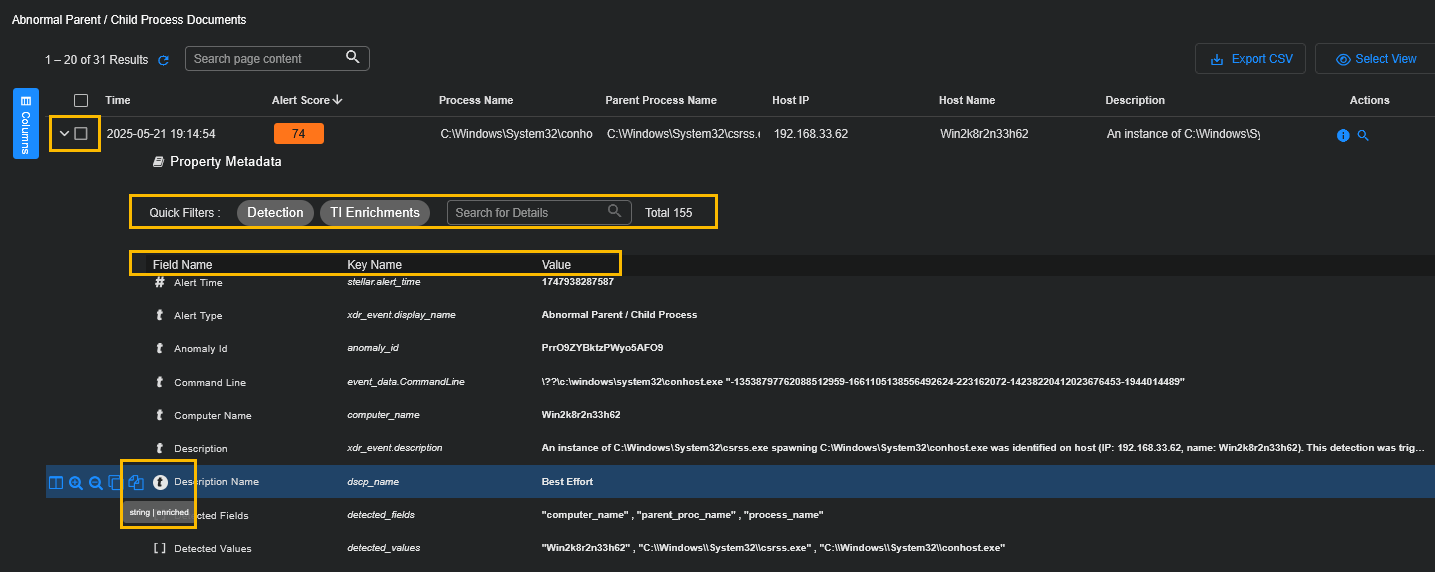Screen dimensions: 1435x572
Task: Toggle the TI Enrichments quick filter
Action: [375, 212]
